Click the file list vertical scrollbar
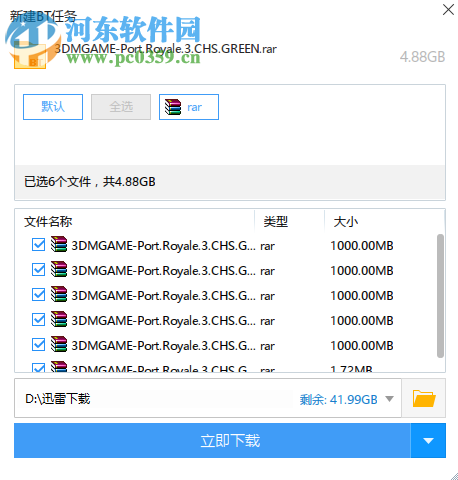The image size is (458, 480). click(440, 296)
